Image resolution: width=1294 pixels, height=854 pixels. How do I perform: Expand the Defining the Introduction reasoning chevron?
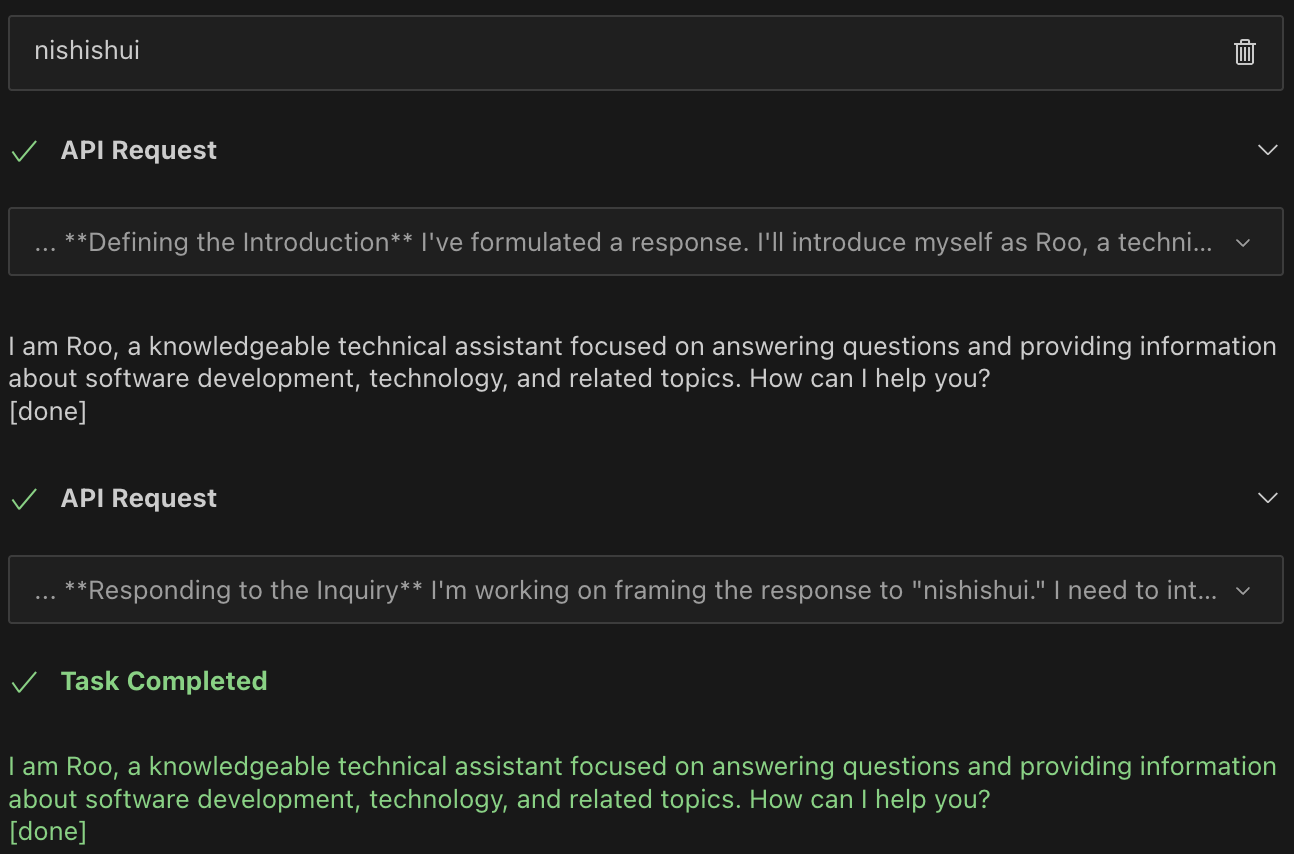coord(1243,243)
